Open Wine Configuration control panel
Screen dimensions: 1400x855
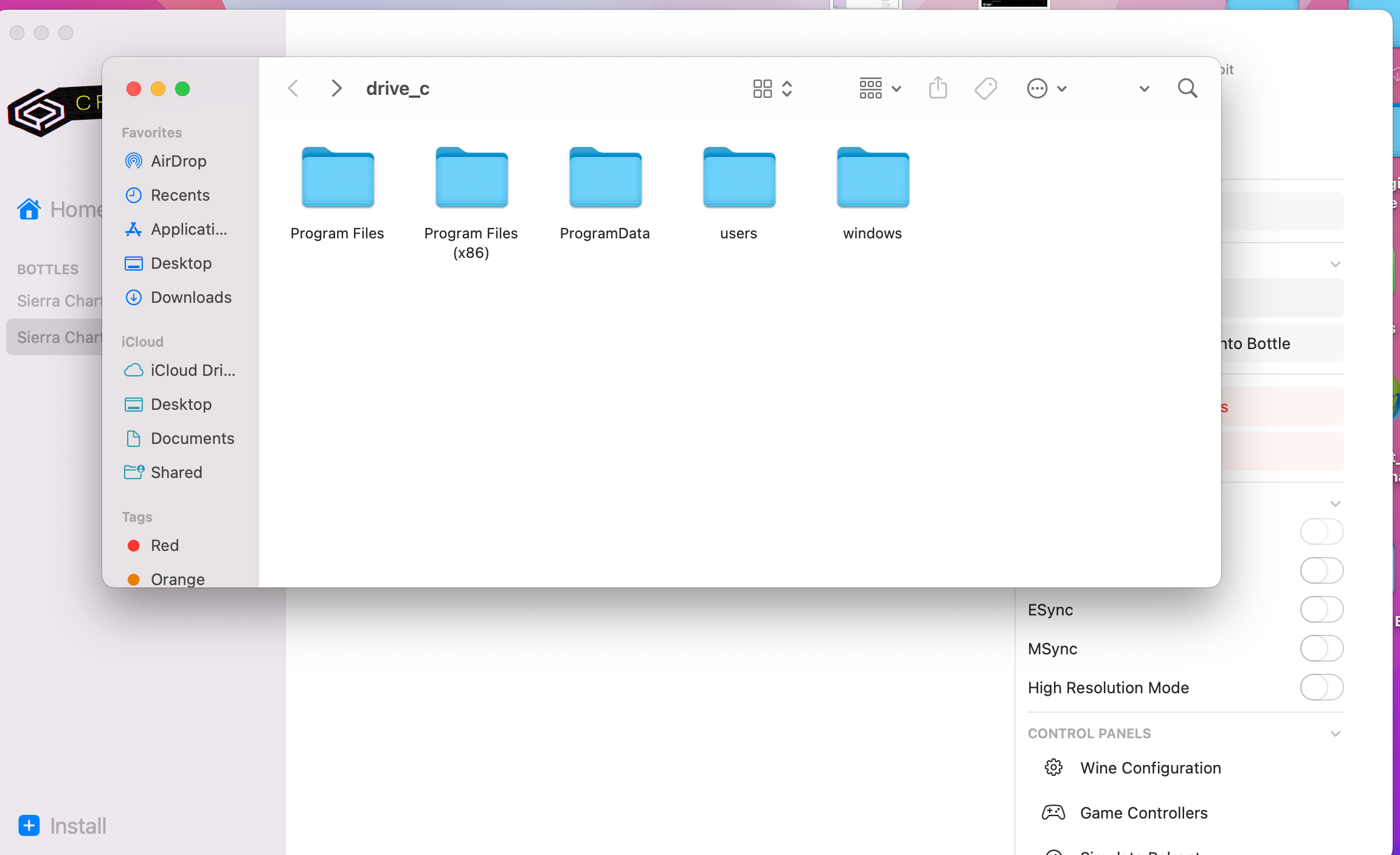click(x=1150, y=768)
